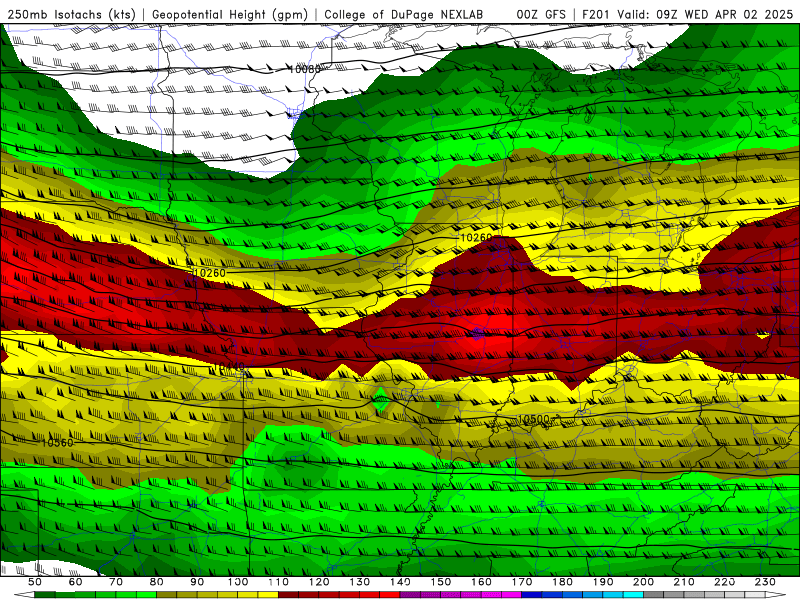Pick the 120 label on the isotach scale

coord(319,582)
